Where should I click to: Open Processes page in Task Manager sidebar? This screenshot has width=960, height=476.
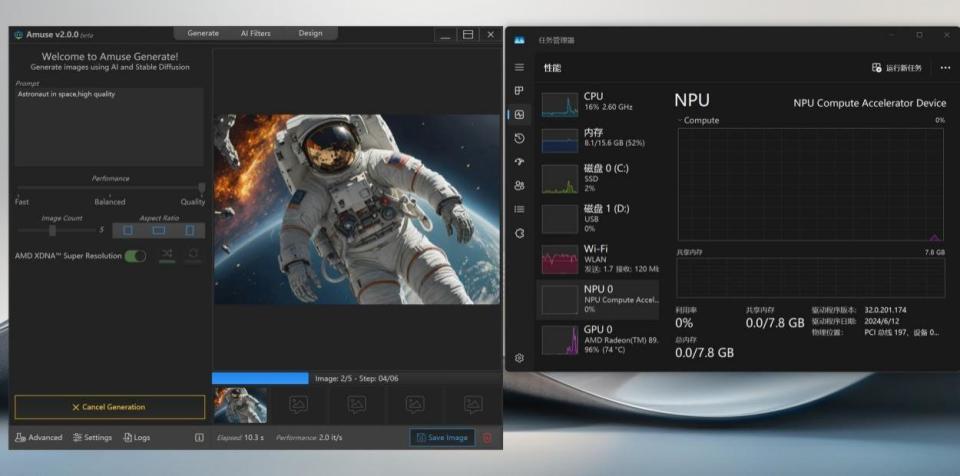[x=519, y=91]
